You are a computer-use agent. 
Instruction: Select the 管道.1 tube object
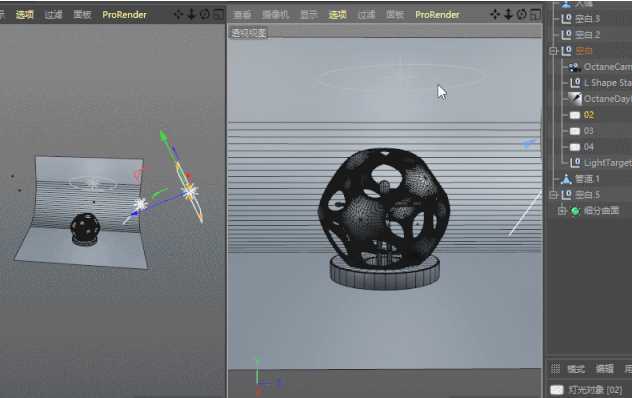coord(588,179)
